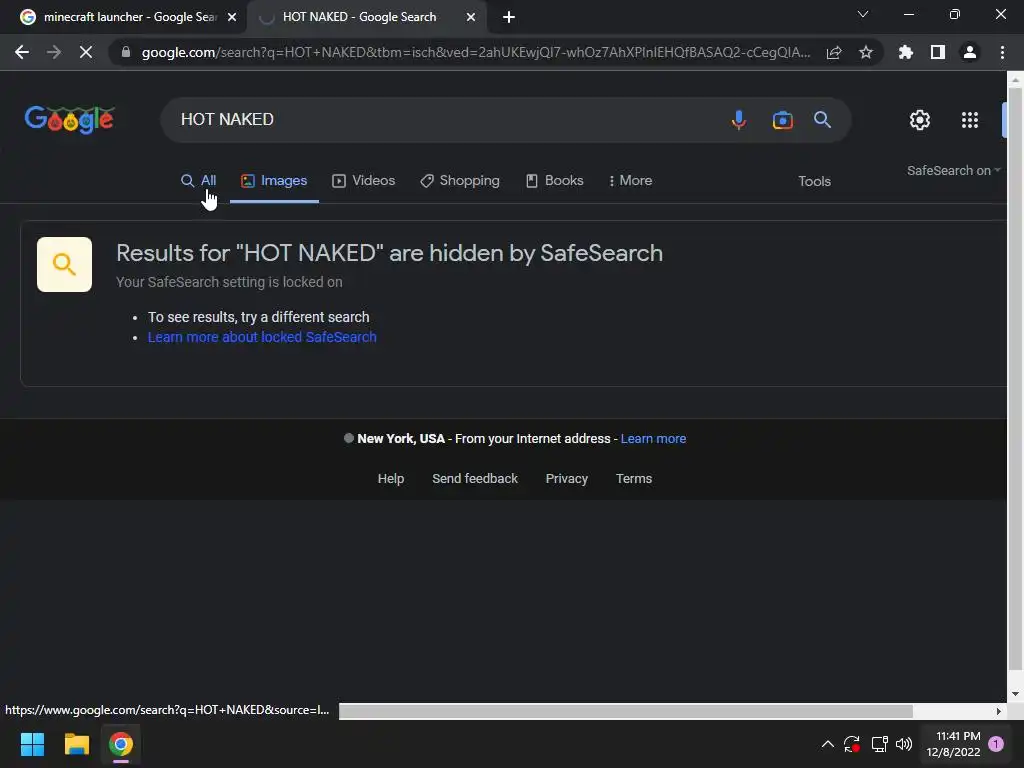This screenshot has height=768, width=1024.
Task: Toggle the Chrome side panel
Action: tap(938, 52)
